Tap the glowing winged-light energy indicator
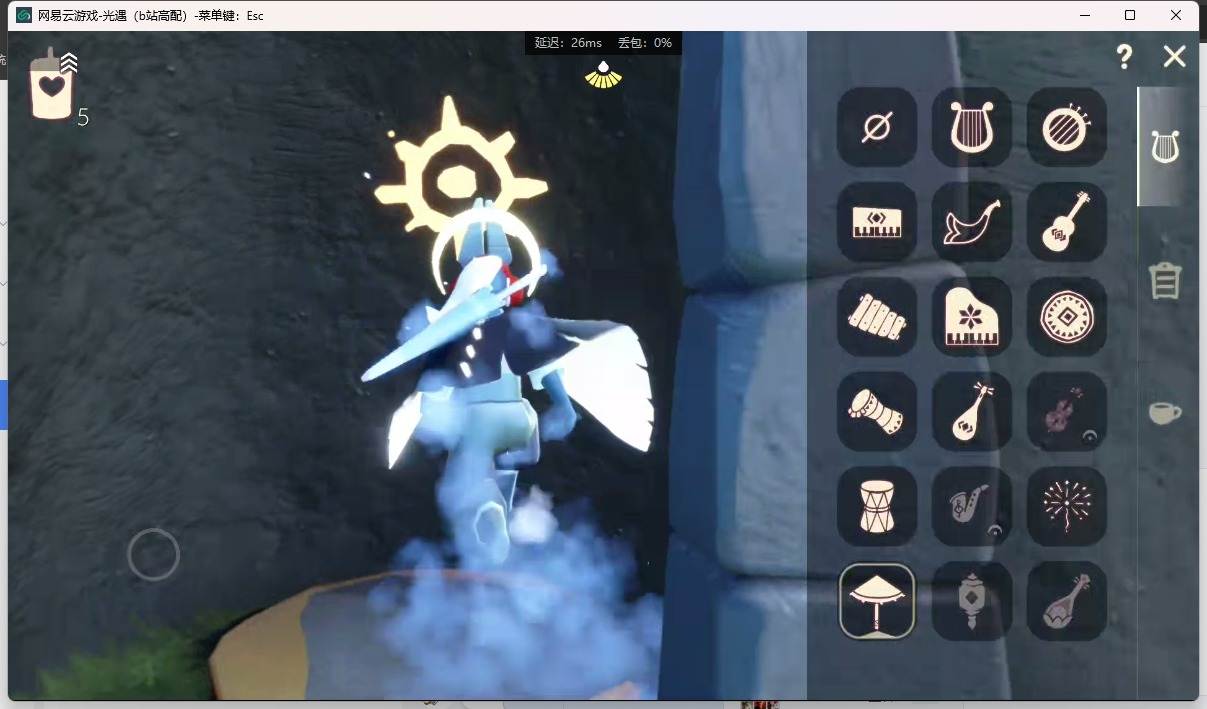The width and height of the screenshot is (1207, 709). pyautogui.click(x=603, y=74)
